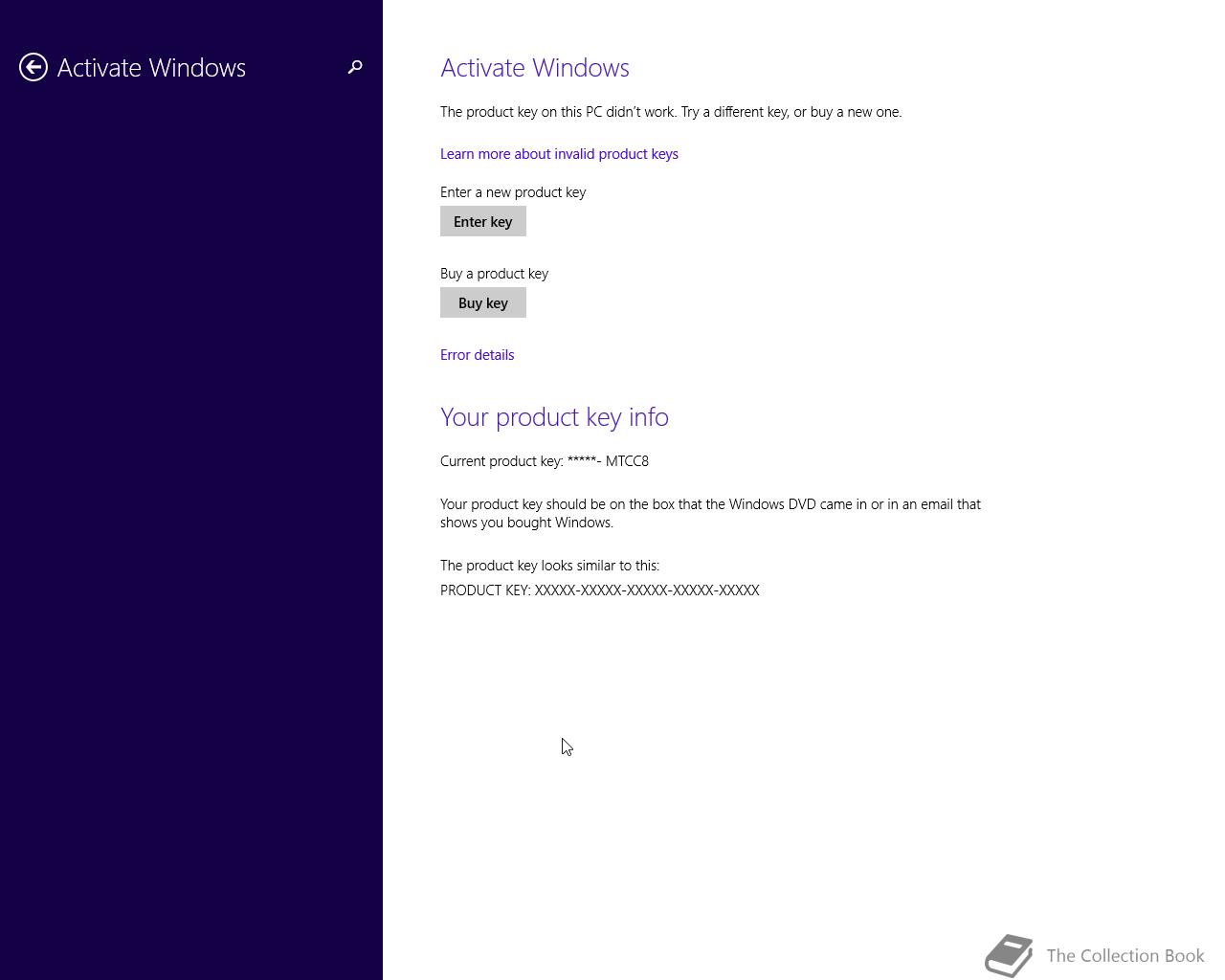The width and height of the screenshot is (1225, 980).
Task: Select 'Current product key: *****- MTCC8' text
Action: point(545,461)
